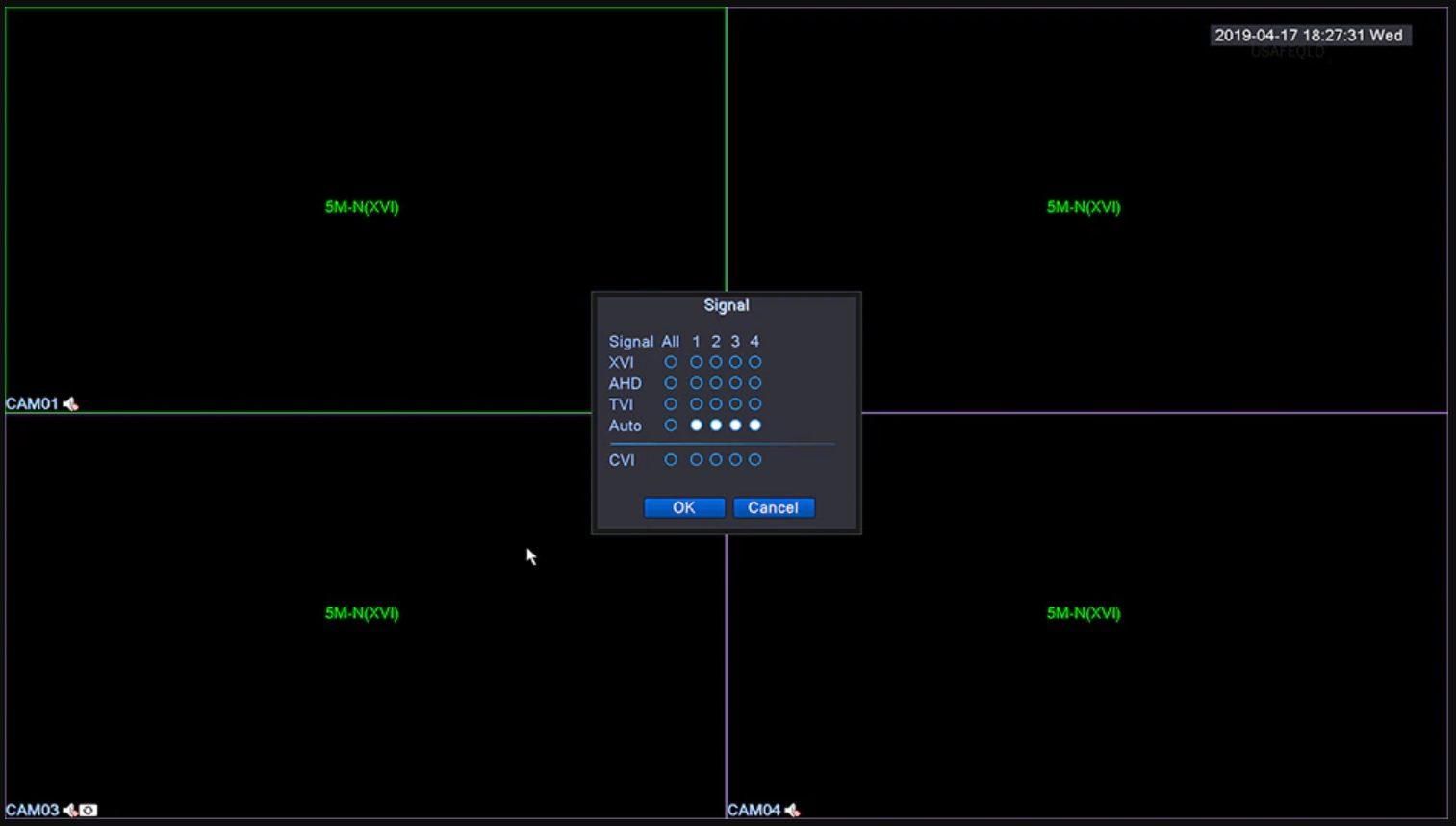Click CAM03 snapshot camera icon
Image resolution: width=1456 pixels, height=826 pixels.
[89, 811]
